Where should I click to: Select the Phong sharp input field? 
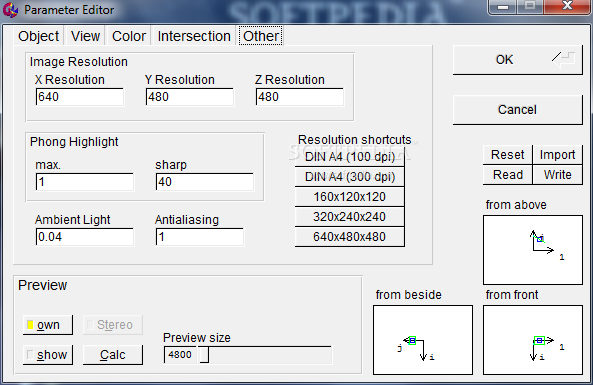point(205,182)
